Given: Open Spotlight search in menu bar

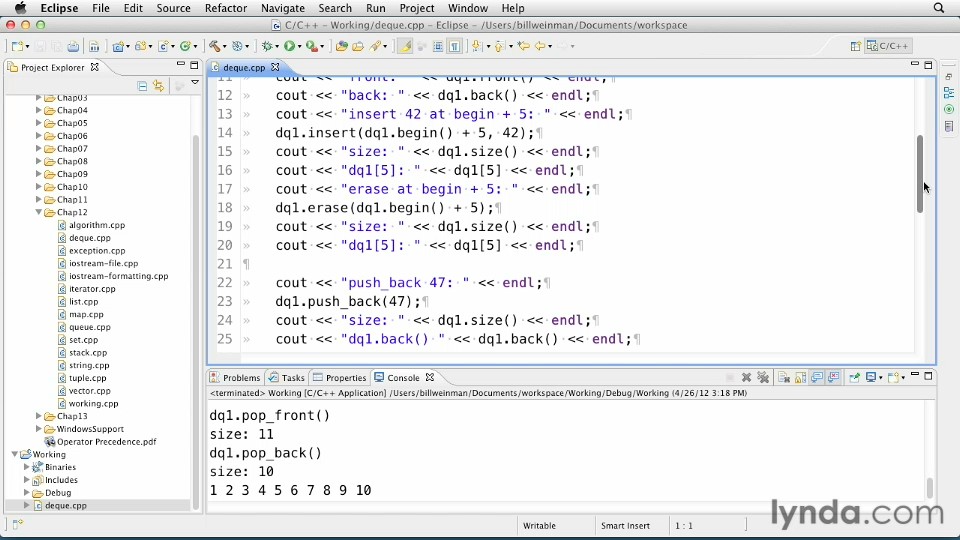Looking at the screenshot, I should click(939, 8).
